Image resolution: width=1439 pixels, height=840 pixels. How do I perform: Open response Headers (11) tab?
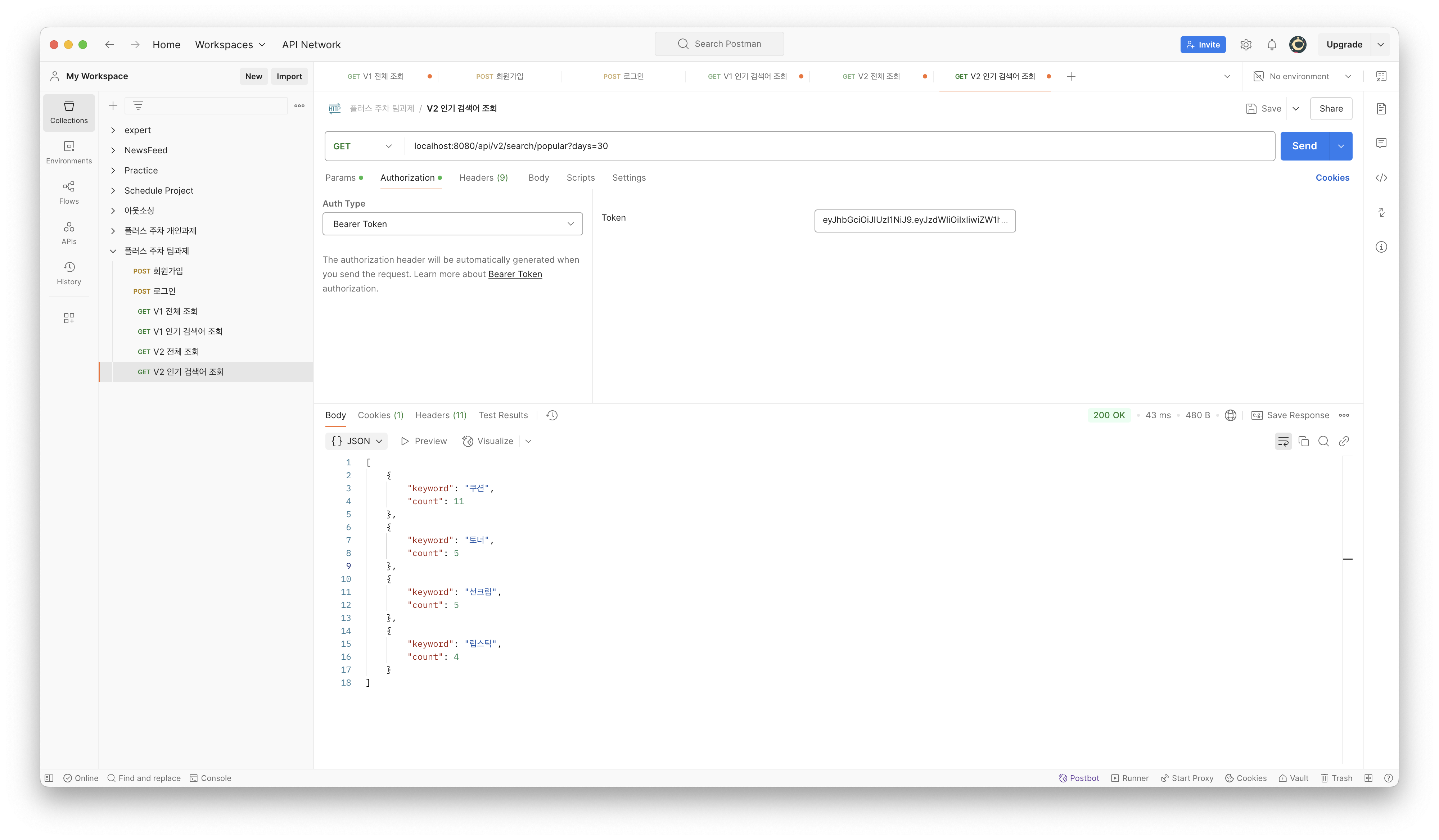click(x=440, y=415)
